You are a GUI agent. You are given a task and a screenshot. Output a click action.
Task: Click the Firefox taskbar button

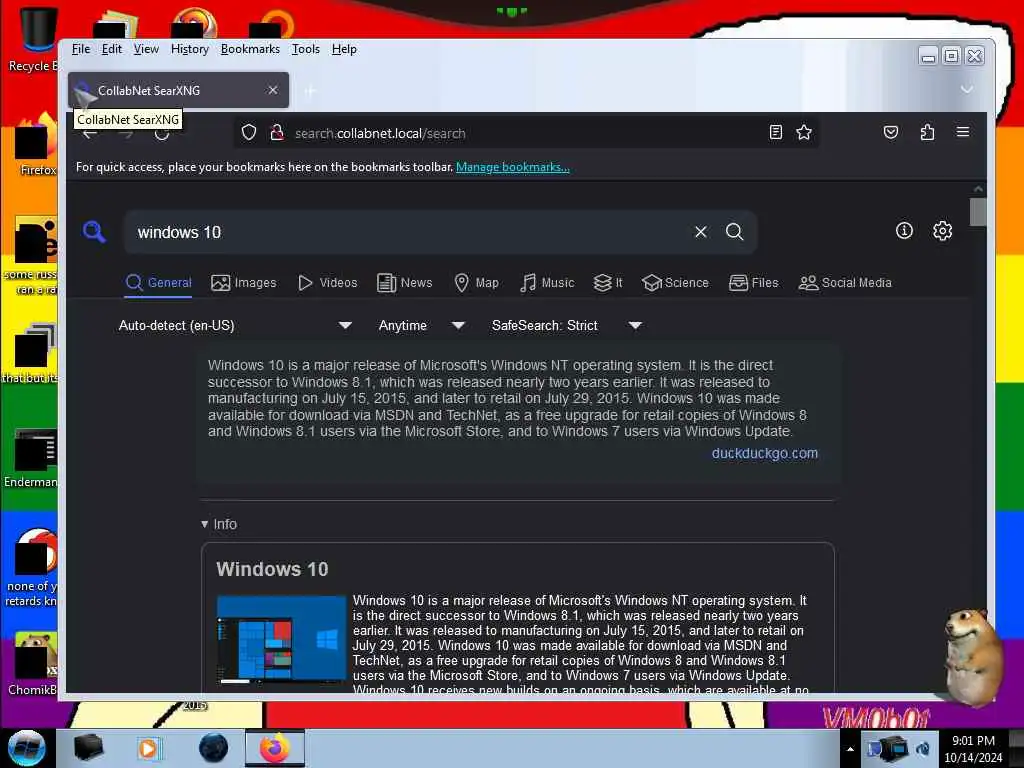coord(275,748)
